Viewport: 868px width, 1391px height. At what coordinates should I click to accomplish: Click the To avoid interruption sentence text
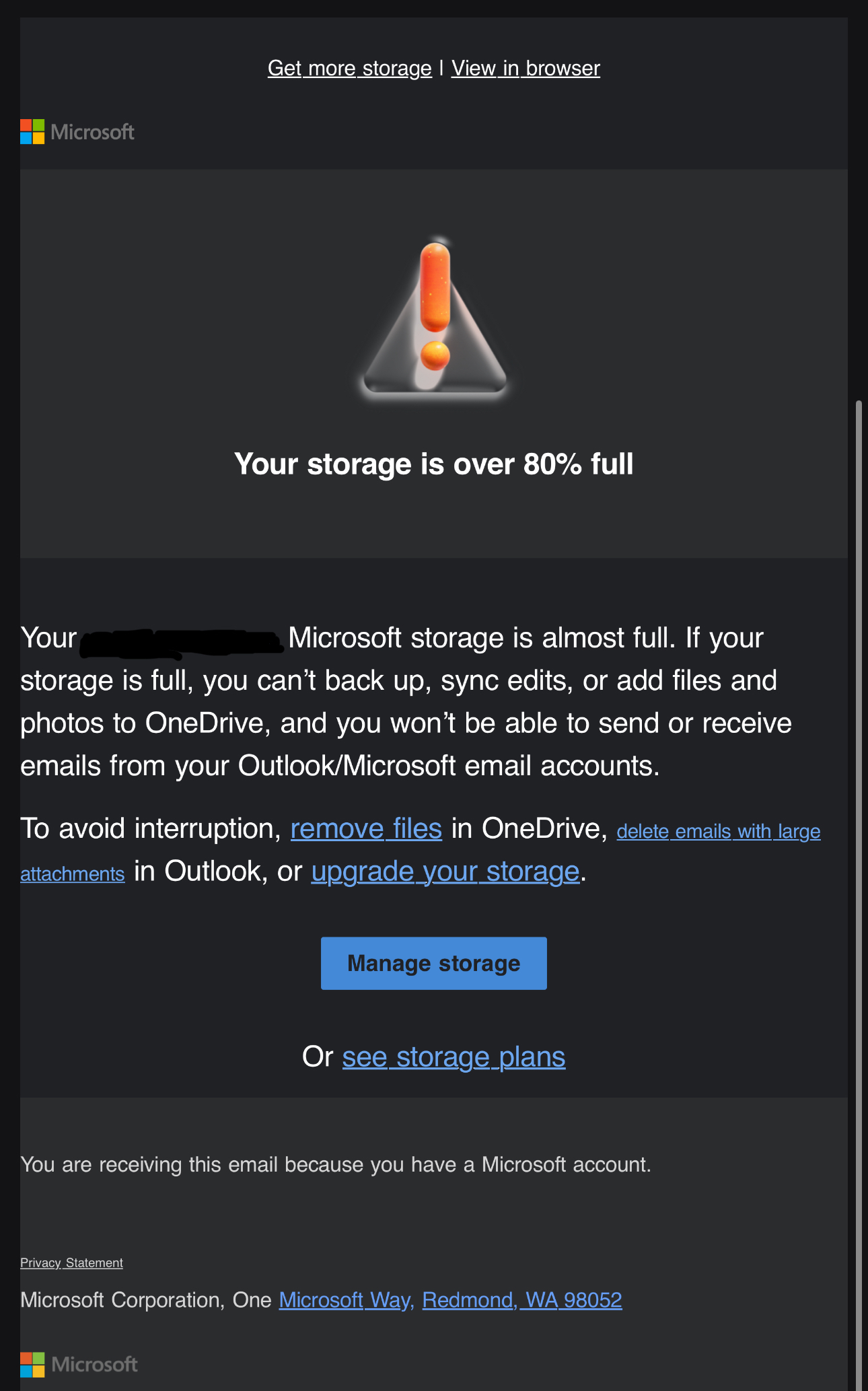click(x=151, y=828)
